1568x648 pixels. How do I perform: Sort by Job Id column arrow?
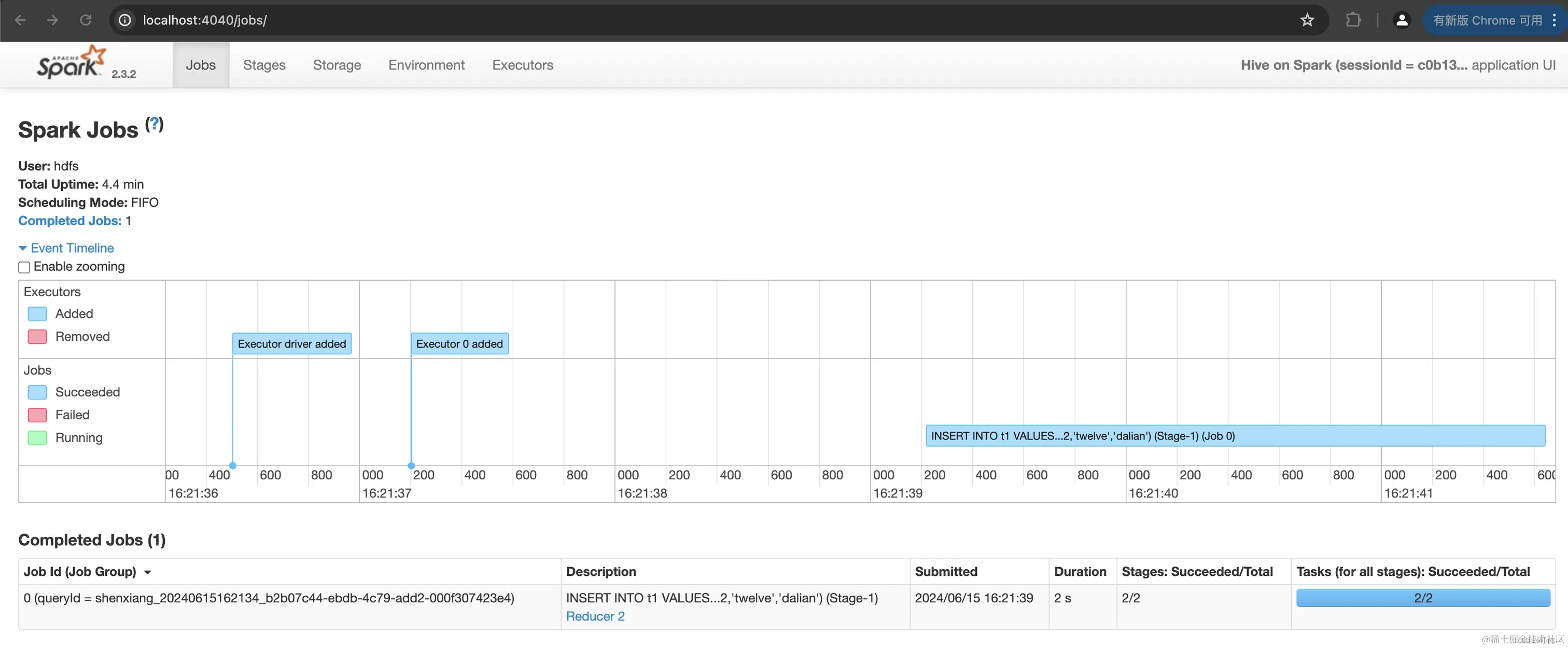coord(147,572)
